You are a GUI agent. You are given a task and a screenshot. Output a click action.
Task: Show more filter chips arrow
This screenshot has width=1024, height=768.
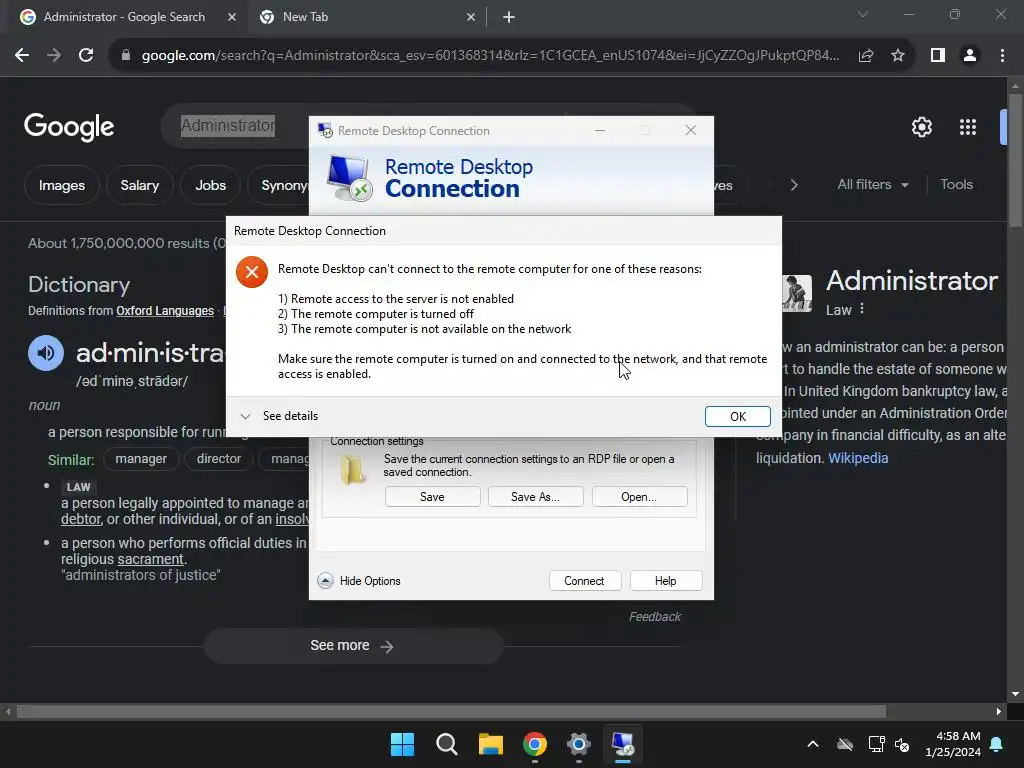pos(793,185)
